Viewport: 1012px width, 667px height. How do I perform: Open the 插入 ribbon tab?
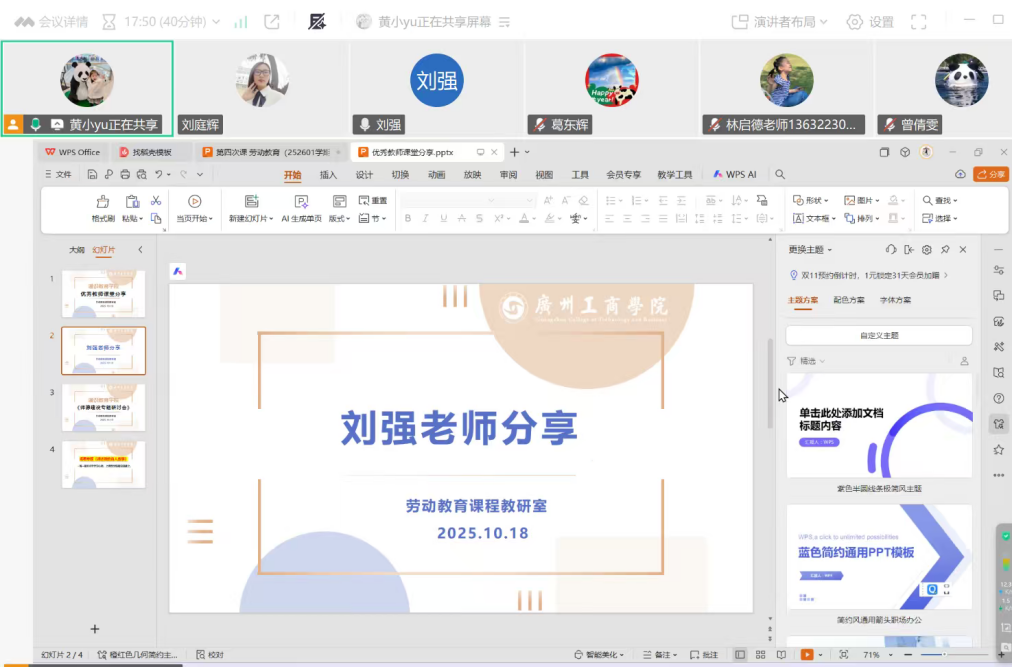tap(328, 174)
